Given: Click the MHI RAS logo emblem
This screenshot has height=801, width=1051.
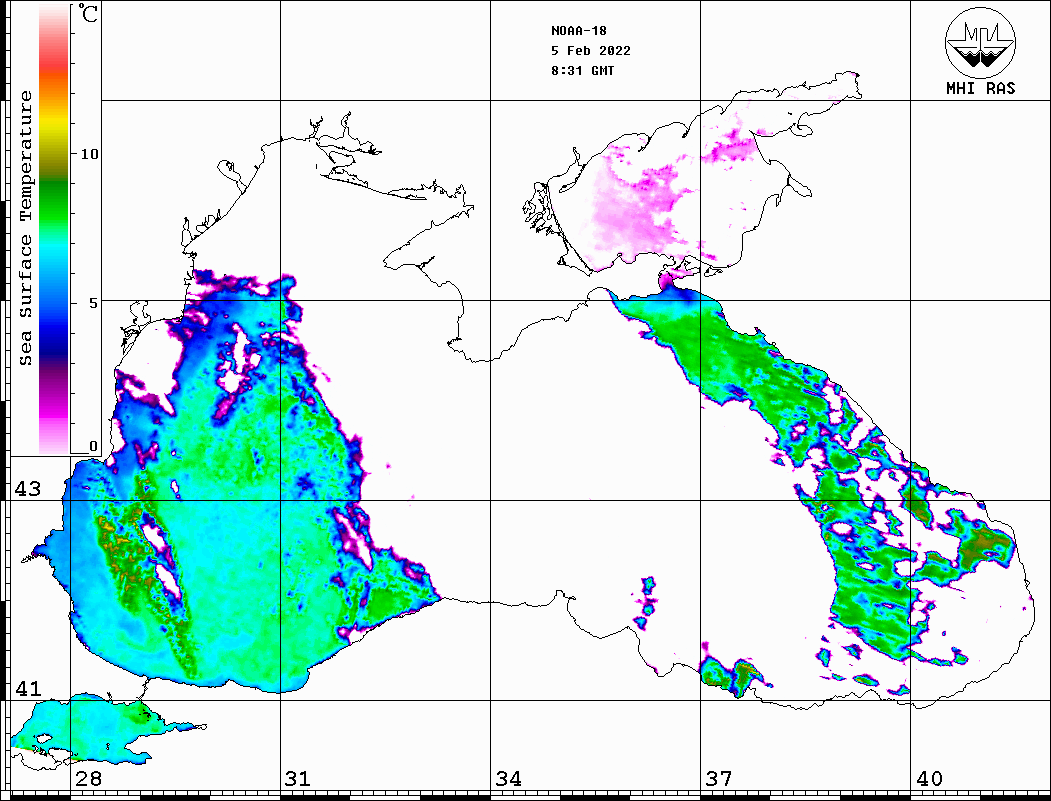Looking at the screenshot, I should pos(980,42).
